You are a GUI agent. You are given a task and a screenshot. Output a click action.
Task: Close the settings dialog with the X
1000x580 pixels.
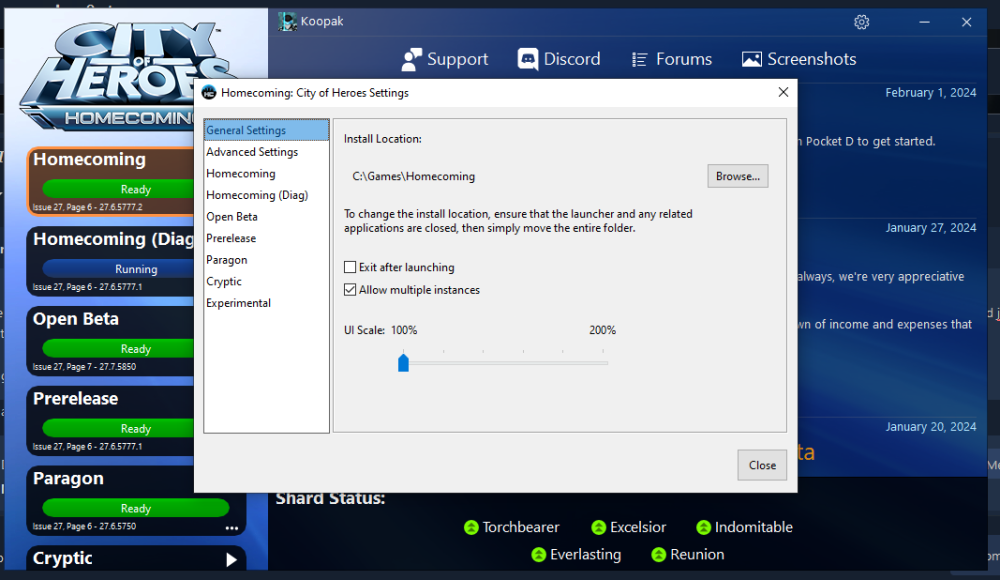(x=783, y=92)
